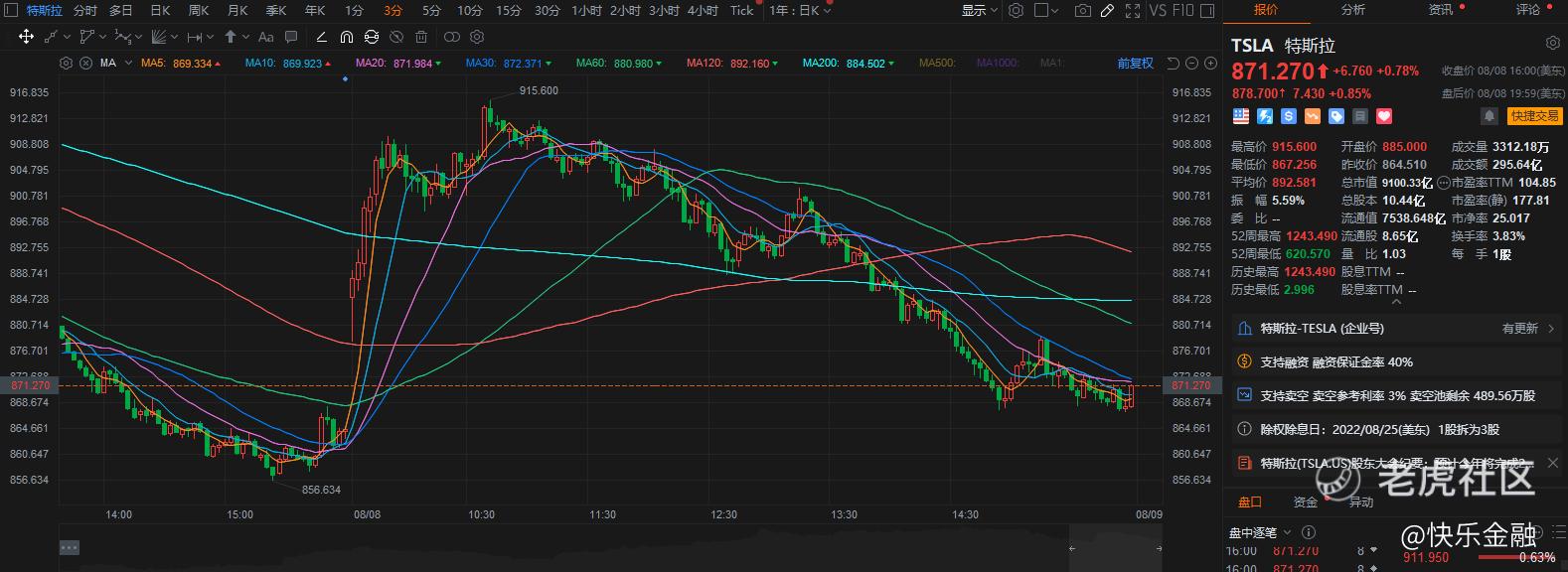Click the US flag market icon
The image size is (1568, 572).
1240,116
